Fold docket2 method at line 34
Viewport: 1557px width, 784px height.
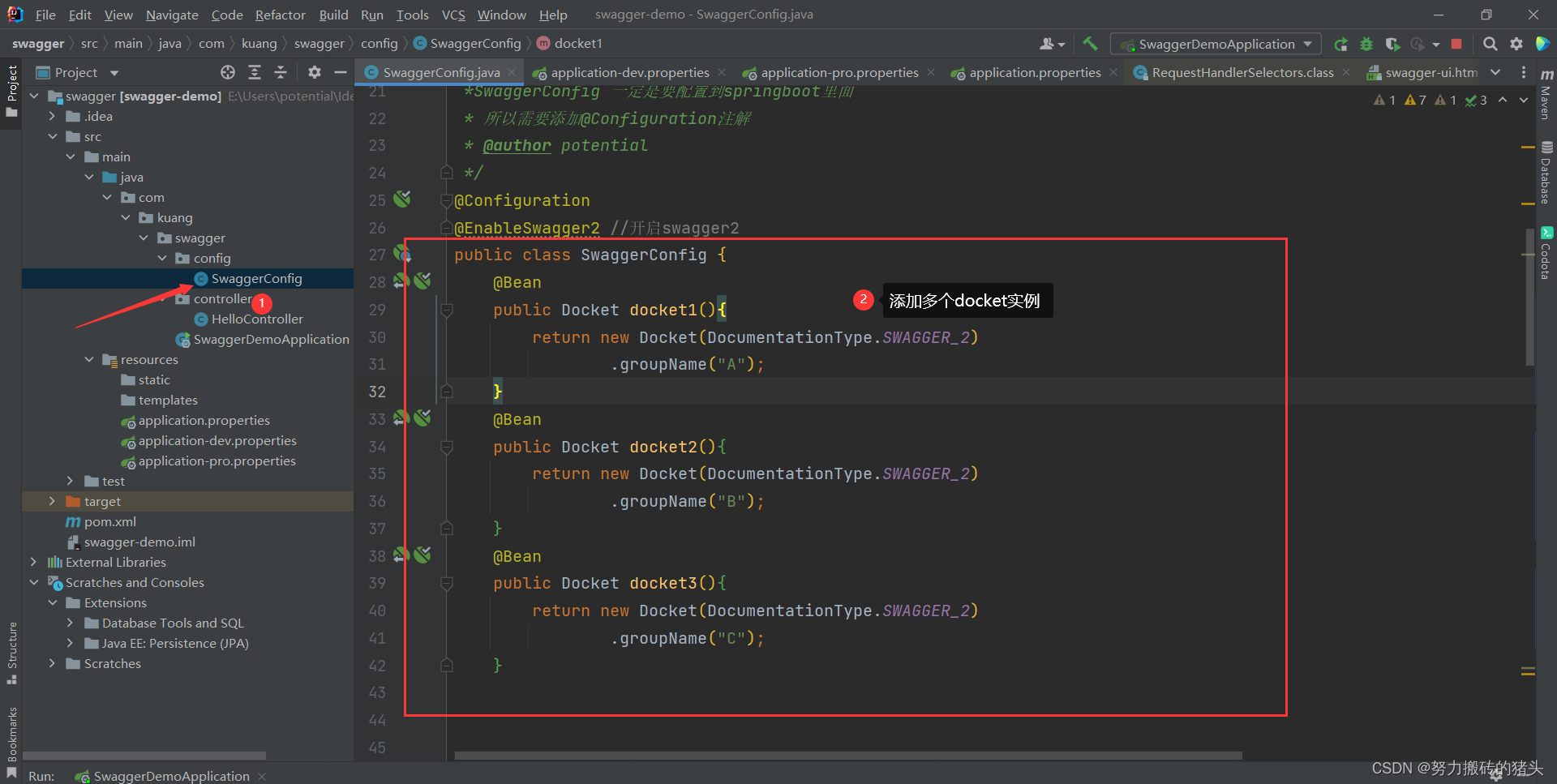446,447
